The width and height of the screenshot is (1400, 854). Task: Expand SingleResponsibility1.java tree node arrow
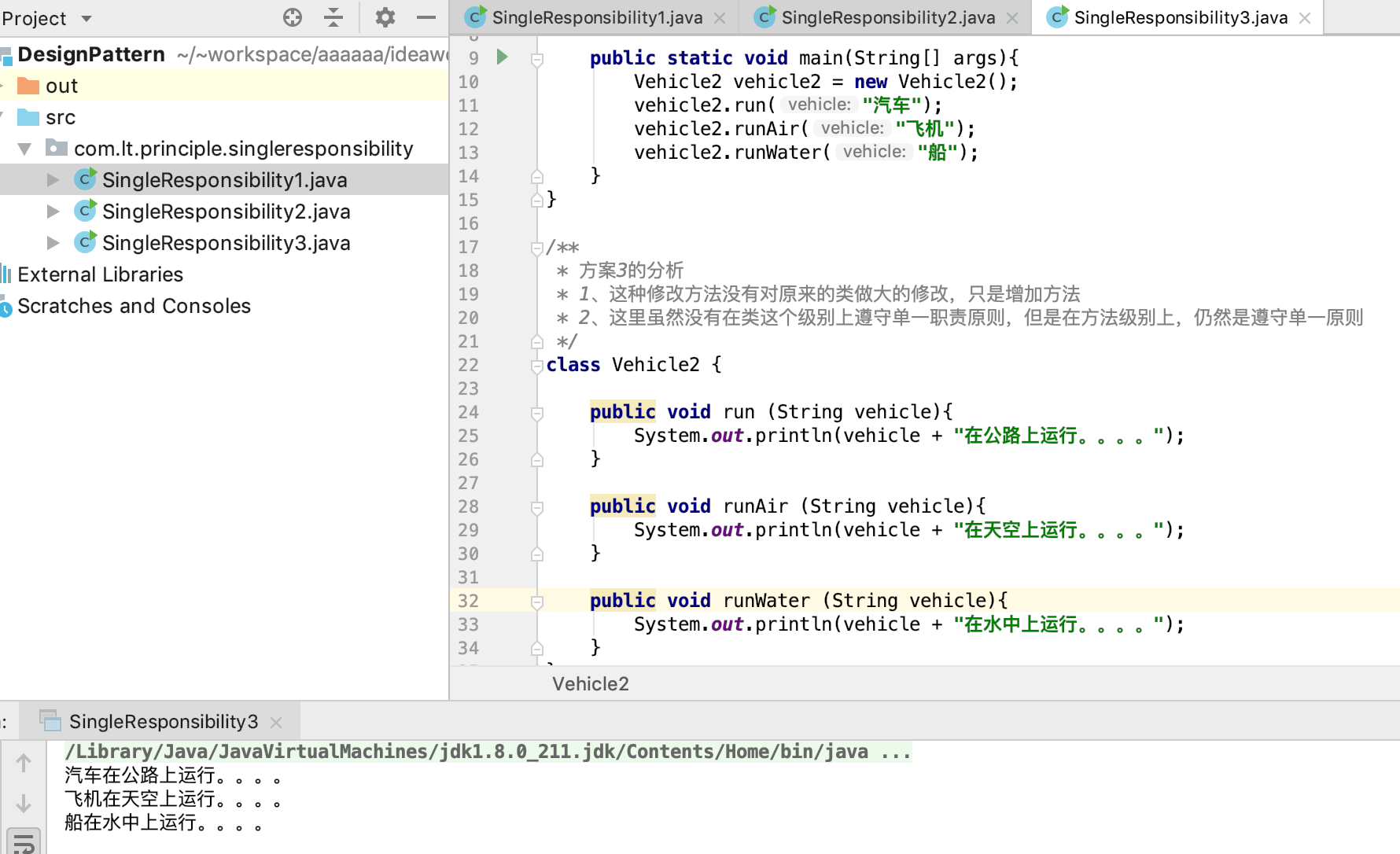pos(53,180)
